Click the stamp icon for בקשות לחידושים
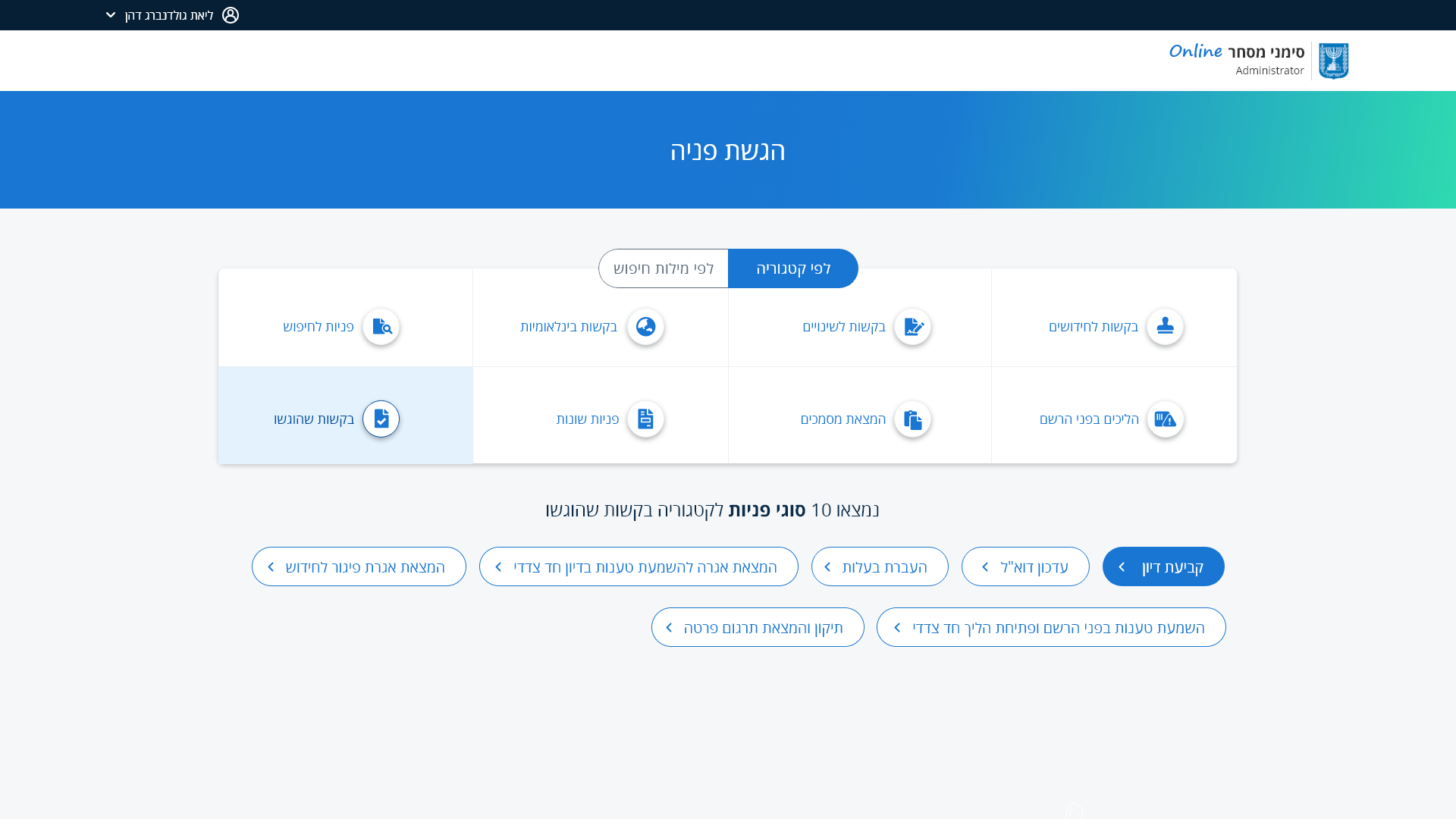The height and width of the screenshot is (819, 1456). point(1165,327)
